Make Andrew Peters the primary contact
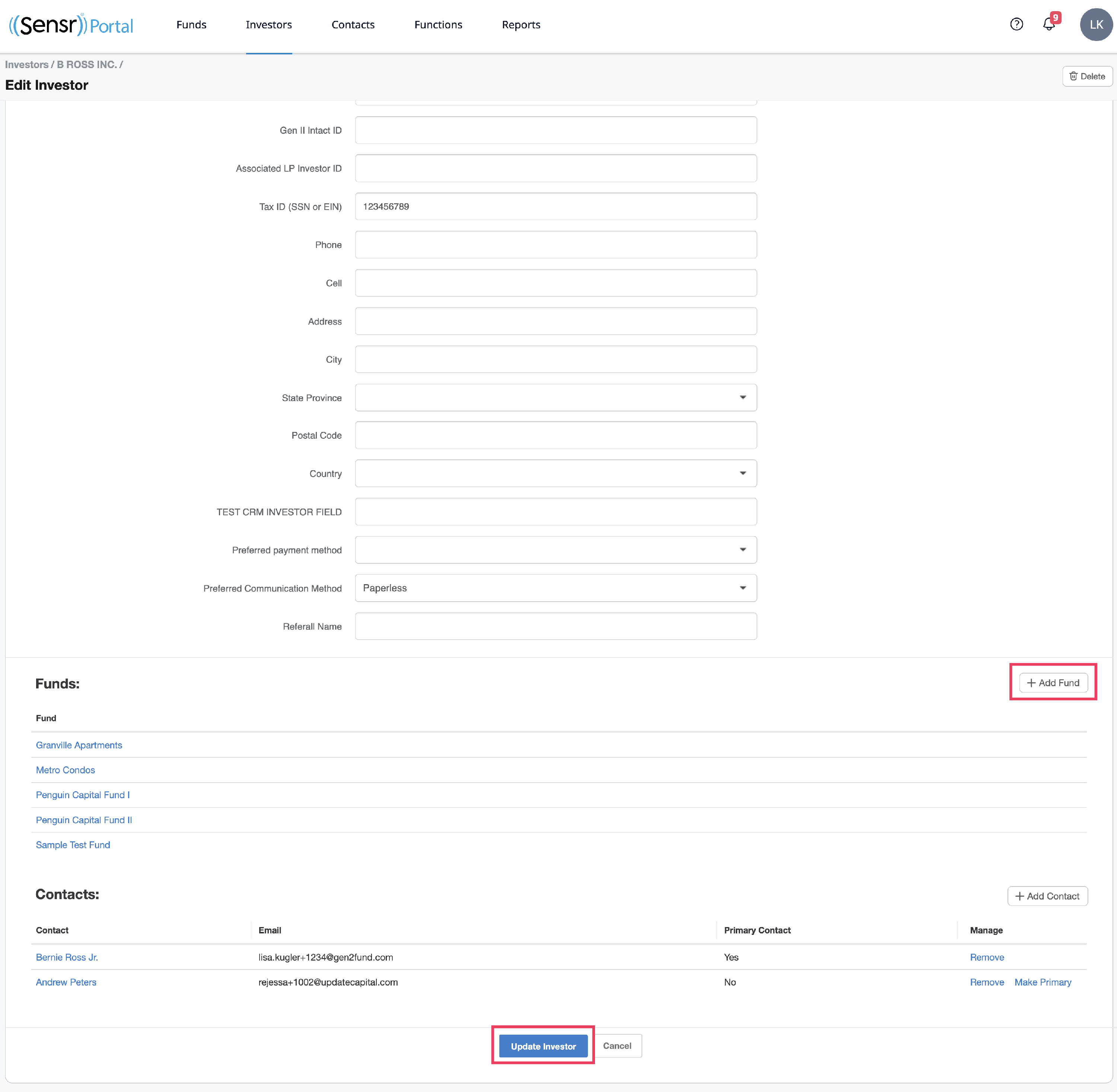 coord(1043,982)
